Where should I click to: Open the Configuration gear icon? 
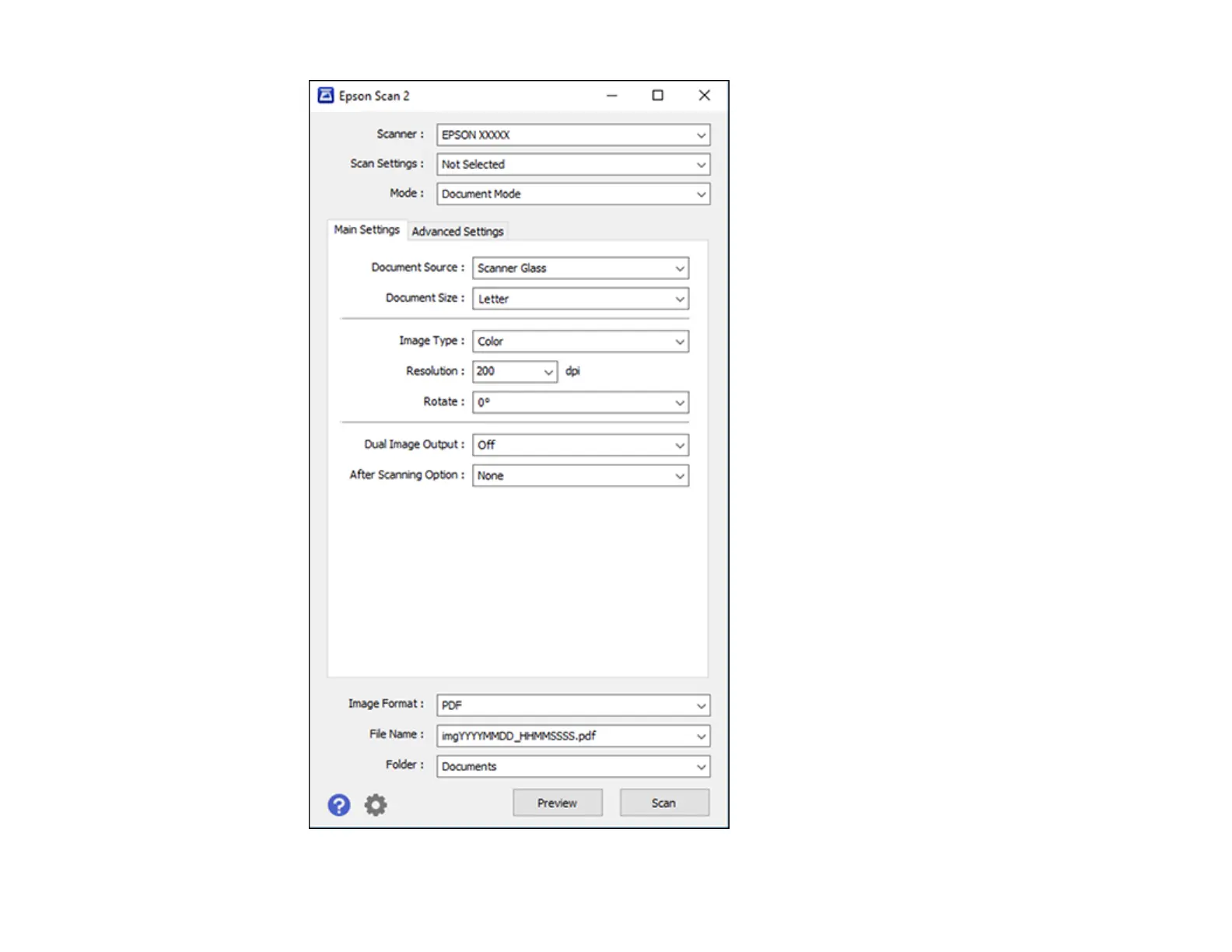coord(376,805)
